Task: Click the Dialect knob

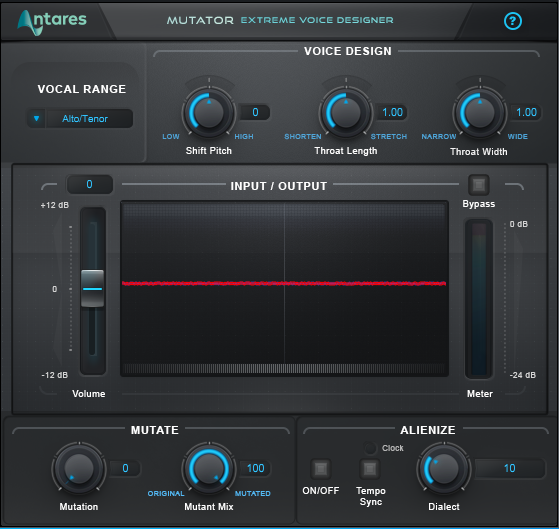Action: tap(444, 468)
